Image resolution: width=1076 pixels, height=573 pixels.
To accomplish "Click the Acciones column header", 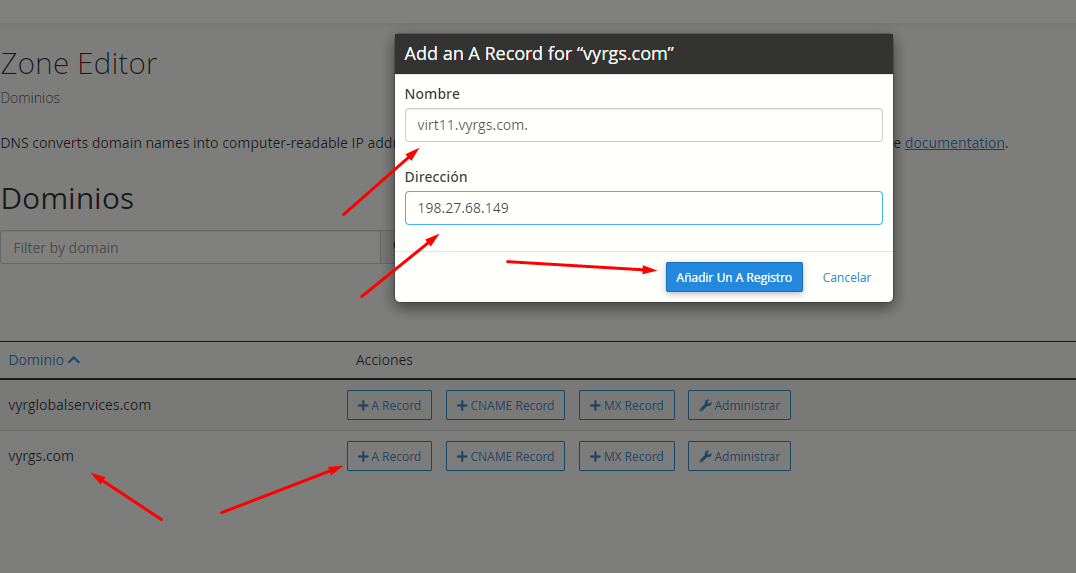I will coord(384,360).
